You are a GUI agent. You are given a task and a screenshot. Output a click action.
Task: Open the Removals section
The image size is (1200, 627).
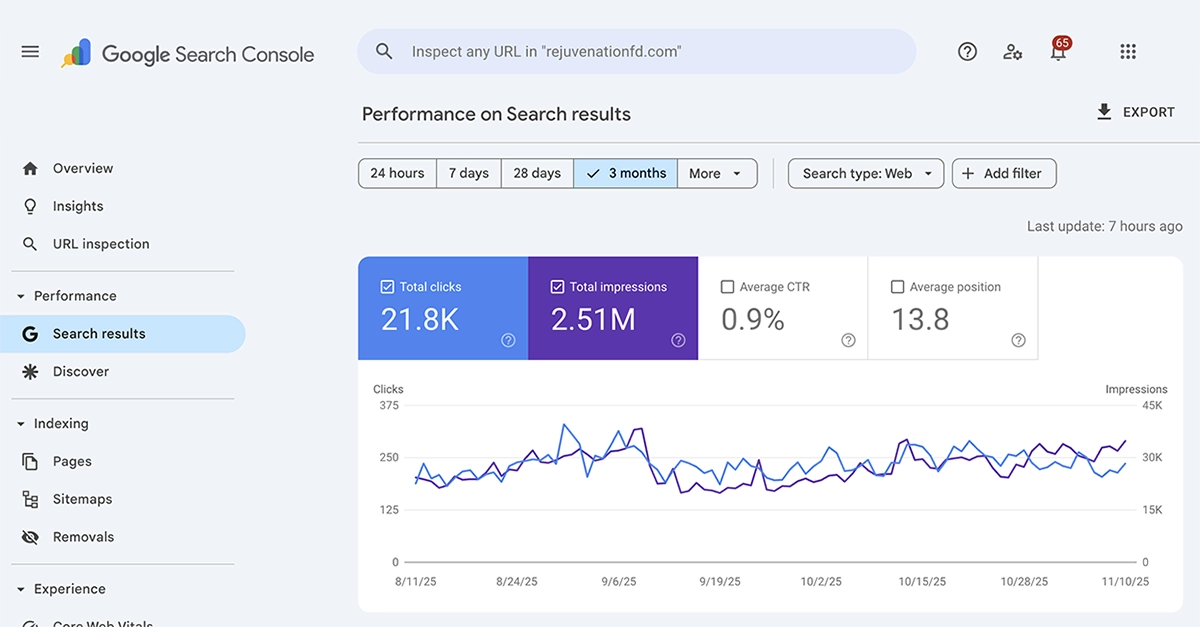tap(84, 536)
